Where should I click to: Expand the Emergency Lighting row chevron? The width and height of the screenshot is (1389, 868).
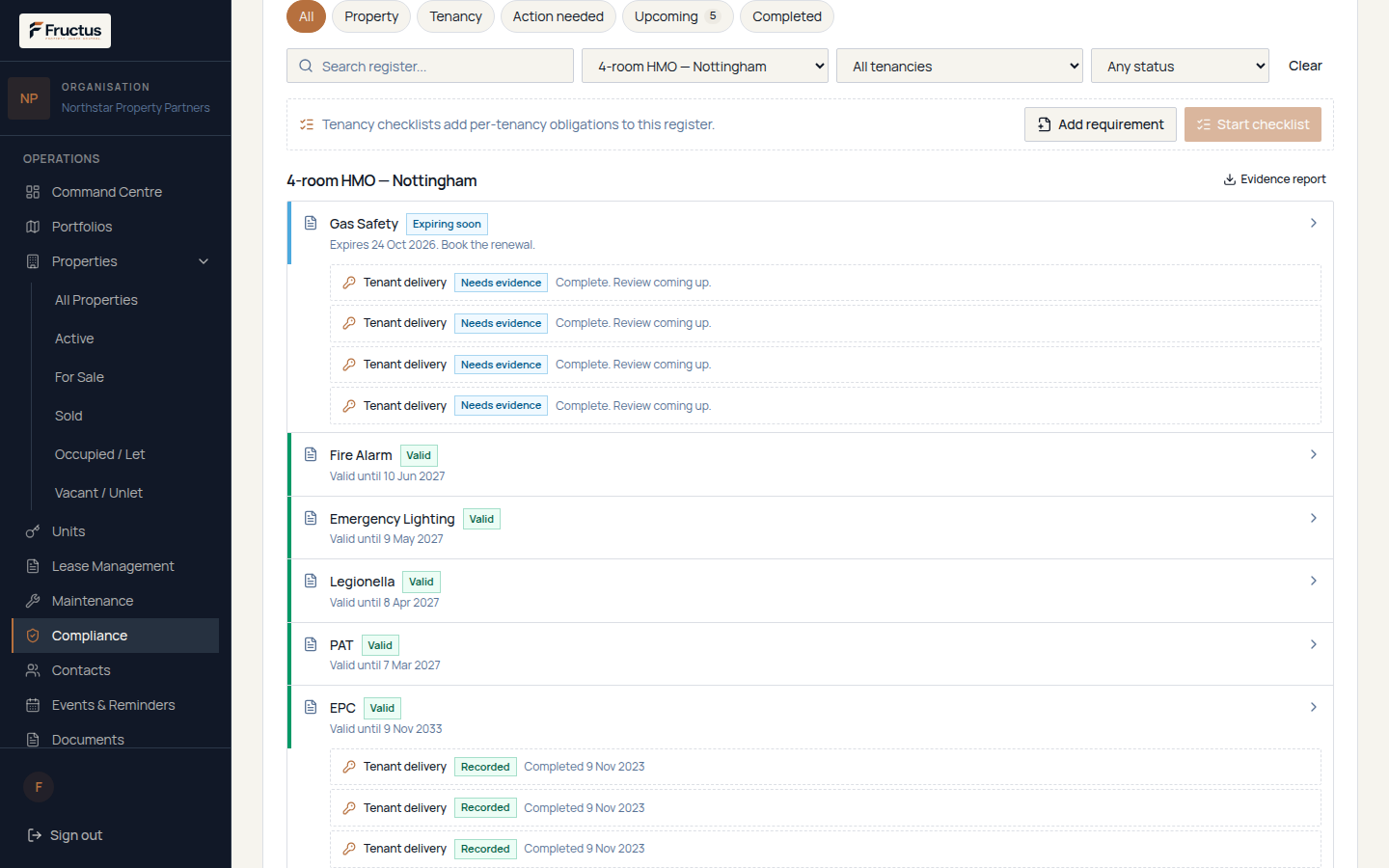[1314, 518]
